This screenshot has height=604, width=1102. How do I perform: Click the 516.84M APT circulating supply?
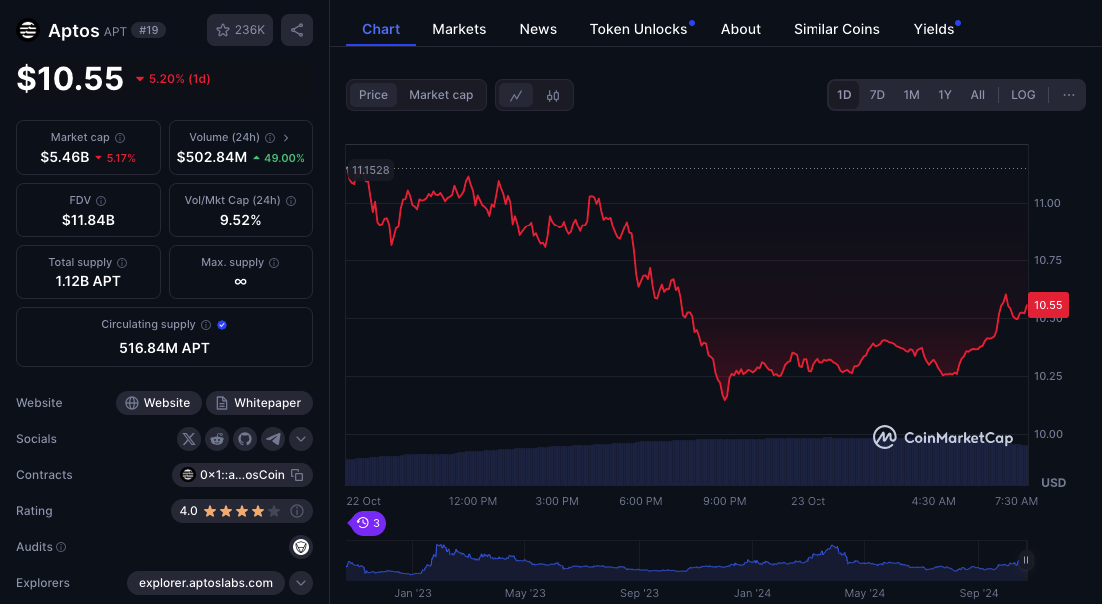pos(164,348)
